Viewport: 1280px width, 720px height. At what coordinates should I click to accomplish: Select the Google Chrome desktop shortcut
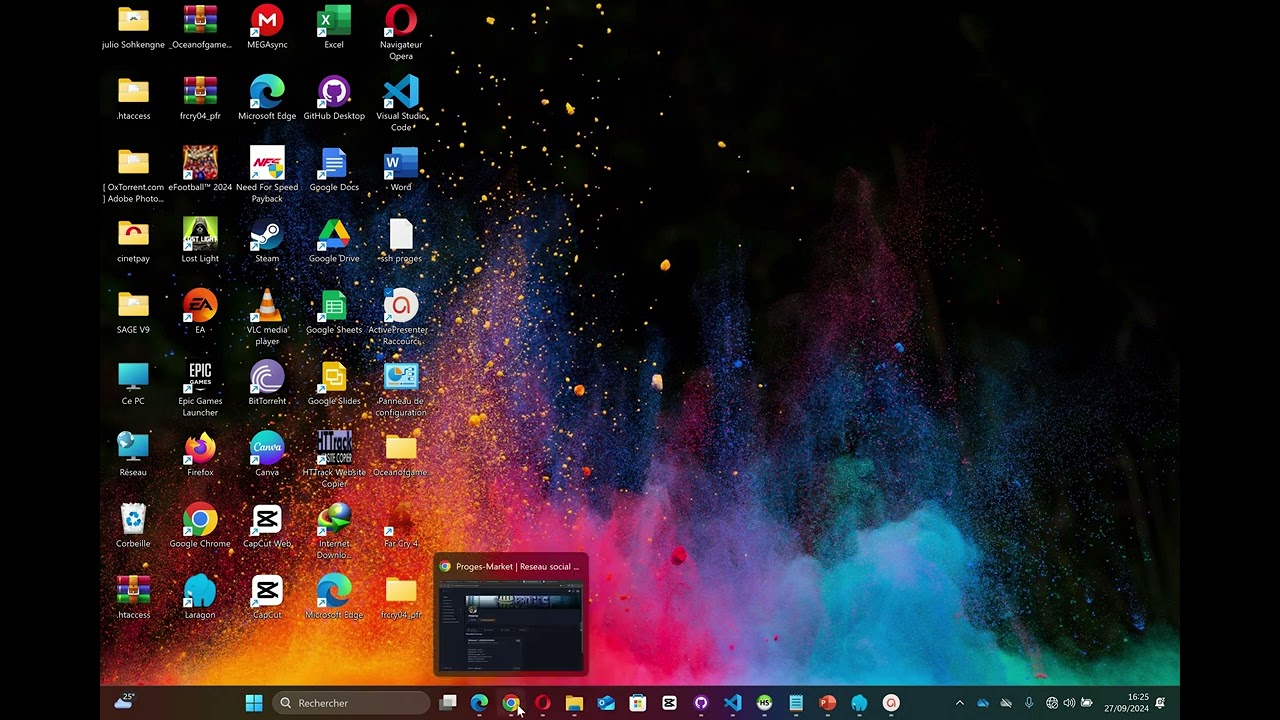coord(200,526)
